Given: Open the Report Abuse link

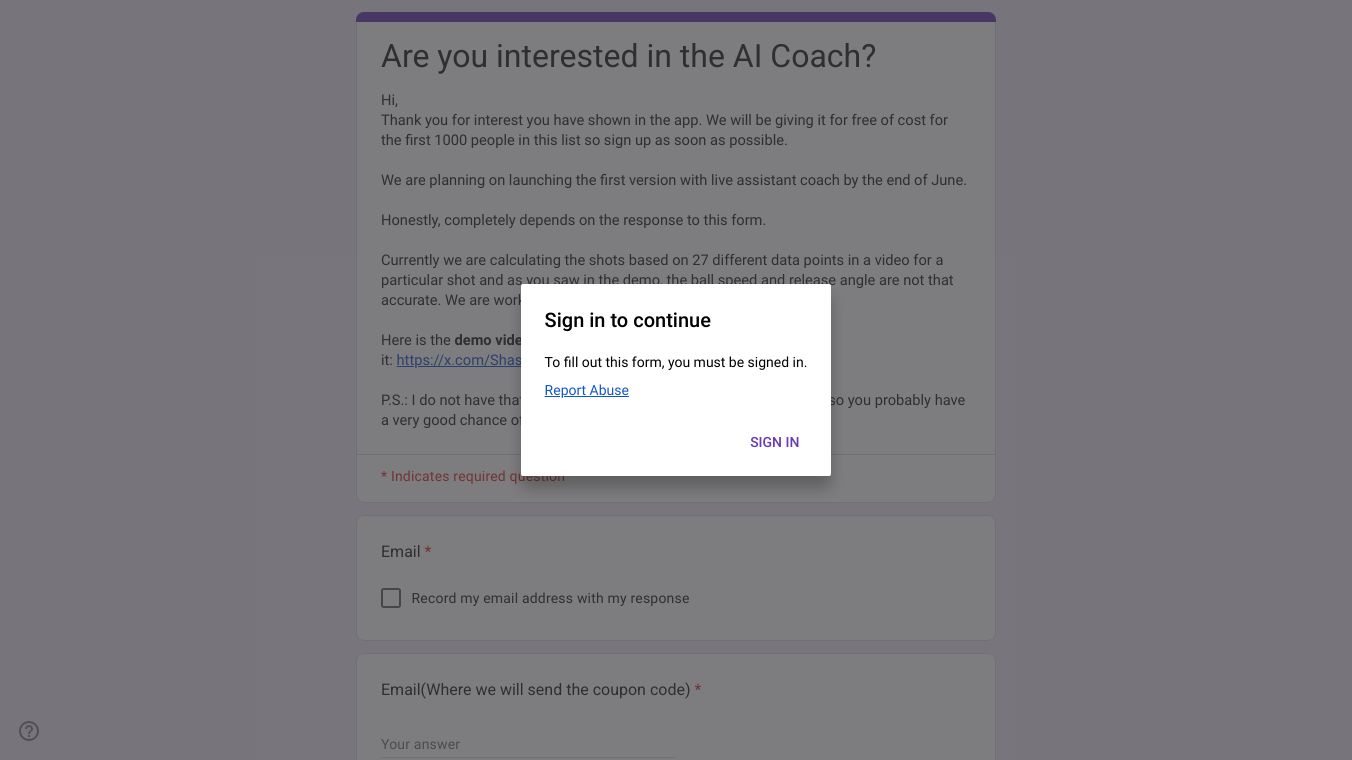Looking at the screenshot, I should pyautogui.click(x=586, y=390).
